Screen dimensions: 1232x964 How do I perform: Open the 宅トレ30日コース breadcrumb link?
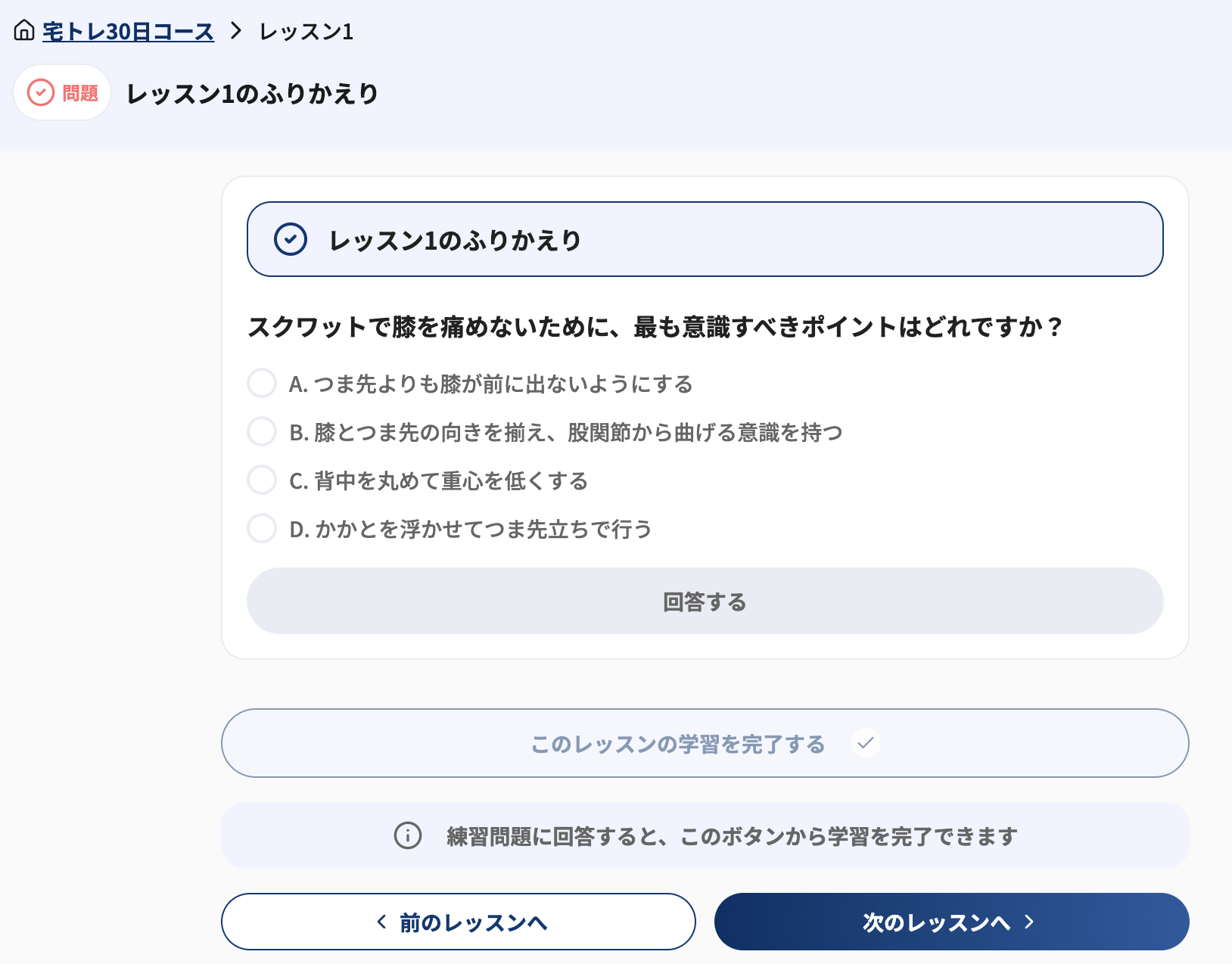point(128,32)
